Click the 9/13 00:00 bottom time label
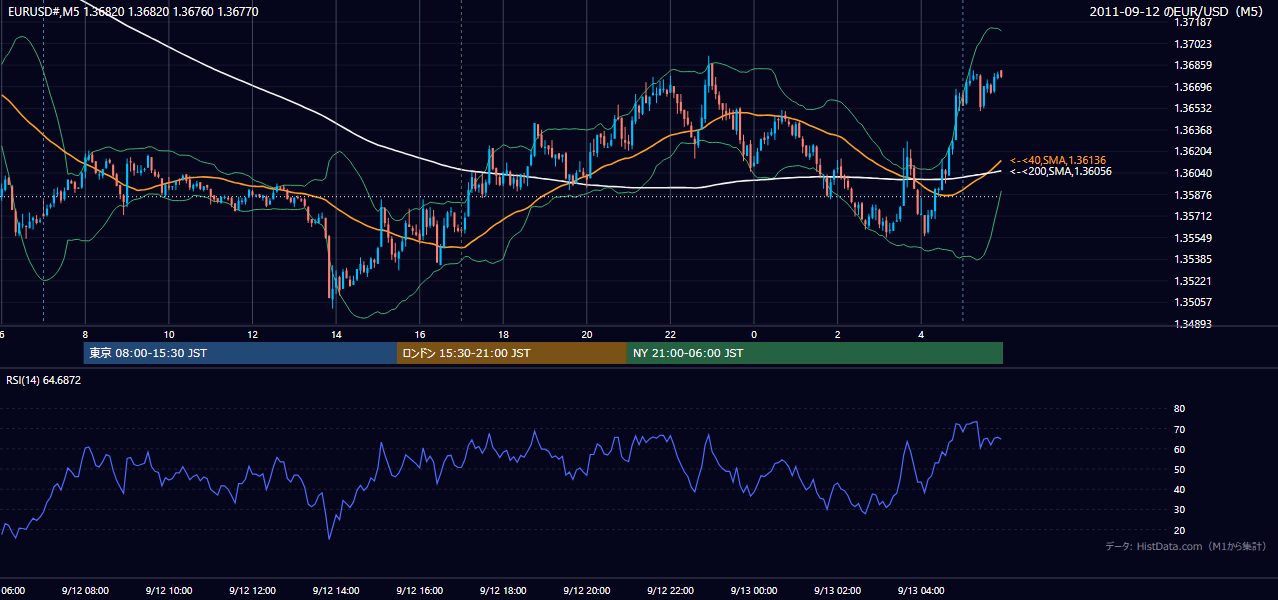This screenshot has width=1278, height=600. click(754, 591)
